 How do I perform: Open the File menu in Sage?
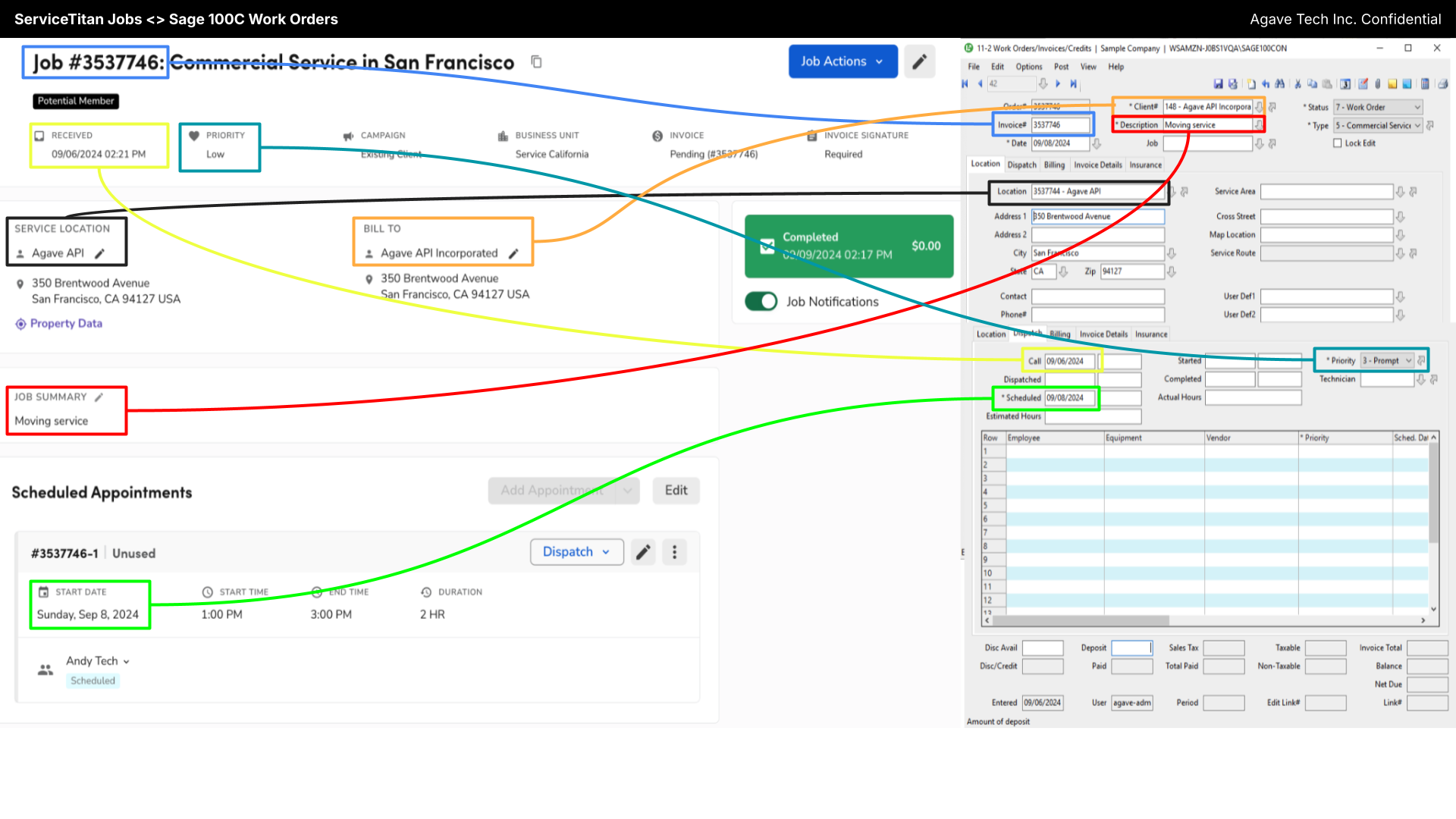click(x=974, y=67)
